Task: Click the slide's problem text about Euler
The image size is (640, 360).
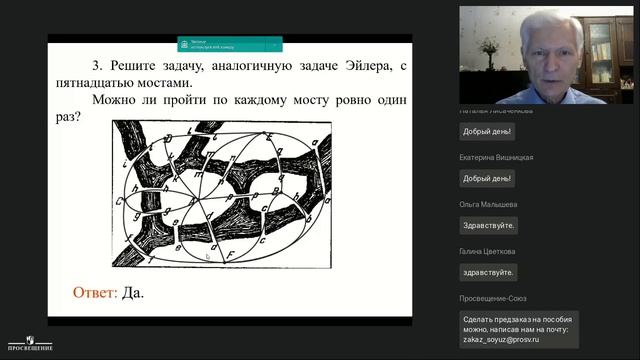Action: pos(231,91)
